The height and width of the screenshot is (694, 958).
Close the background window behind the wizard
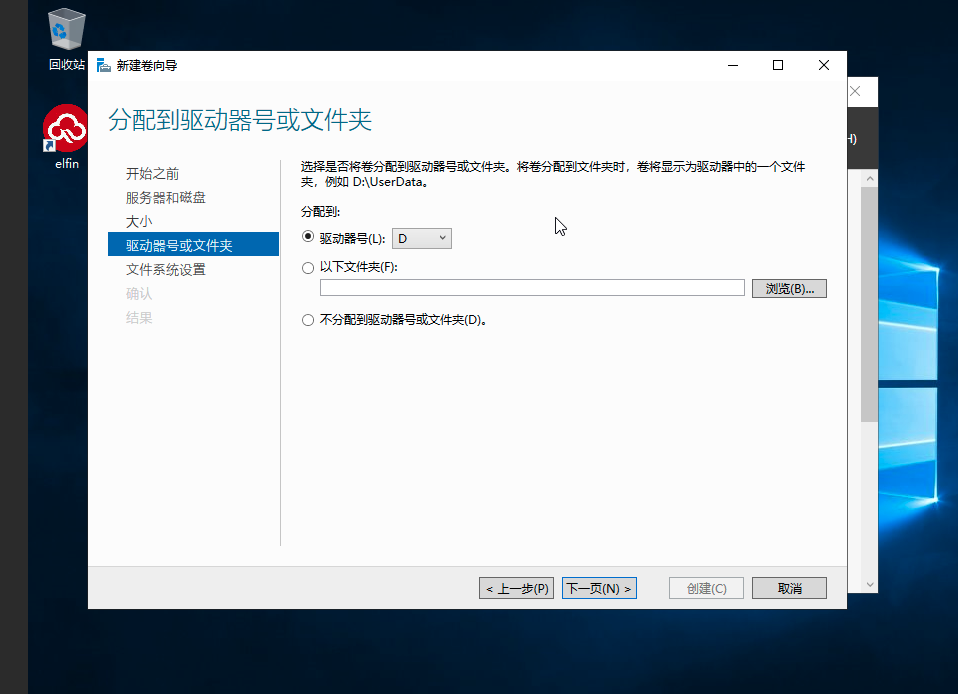tap(855, 92)
